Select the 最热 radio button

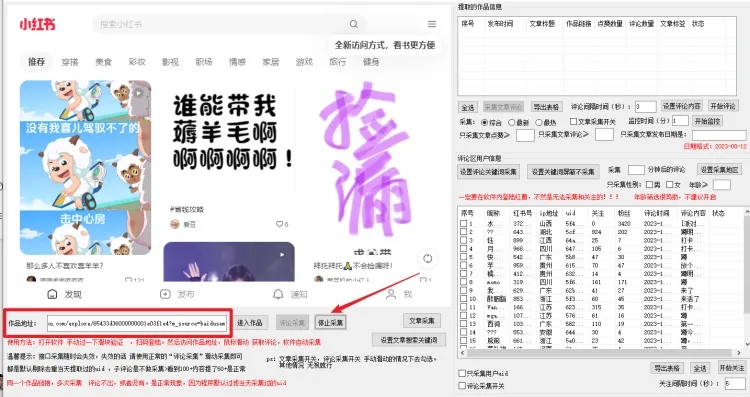click(539, 122)
